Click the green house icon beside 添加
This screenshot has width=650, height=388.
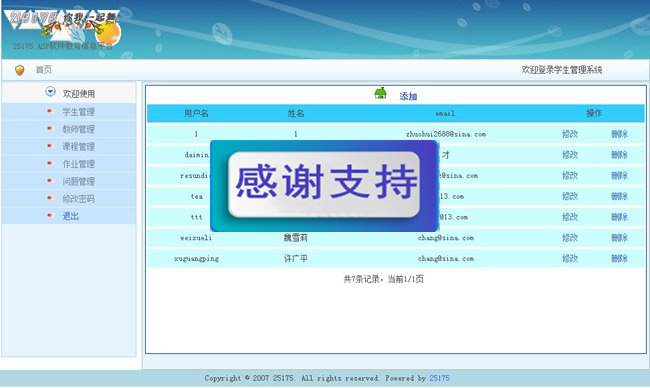380,94
